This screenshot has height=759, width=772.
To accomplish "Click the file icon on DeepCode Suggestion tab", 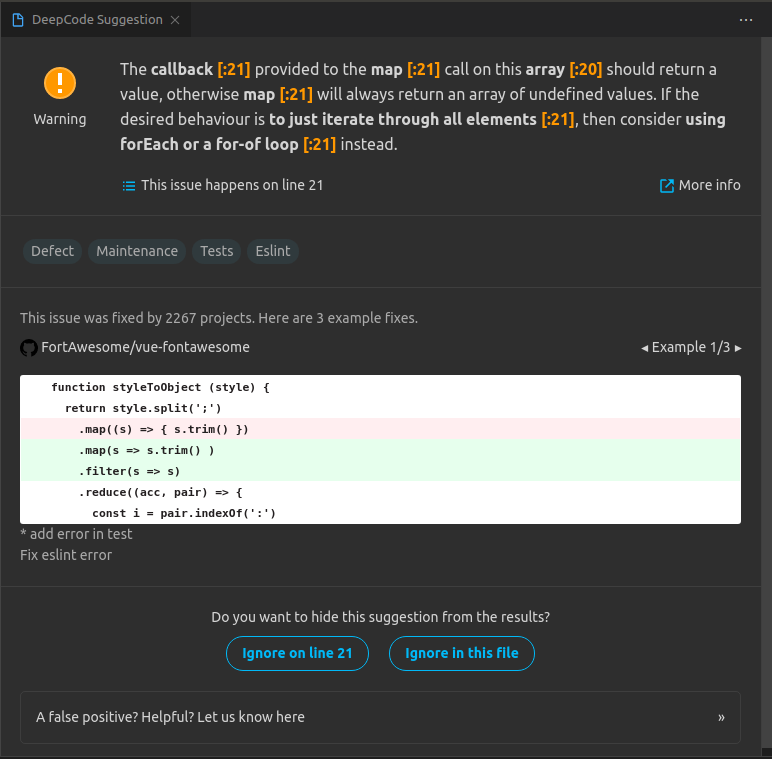I will tap(18, 20).
